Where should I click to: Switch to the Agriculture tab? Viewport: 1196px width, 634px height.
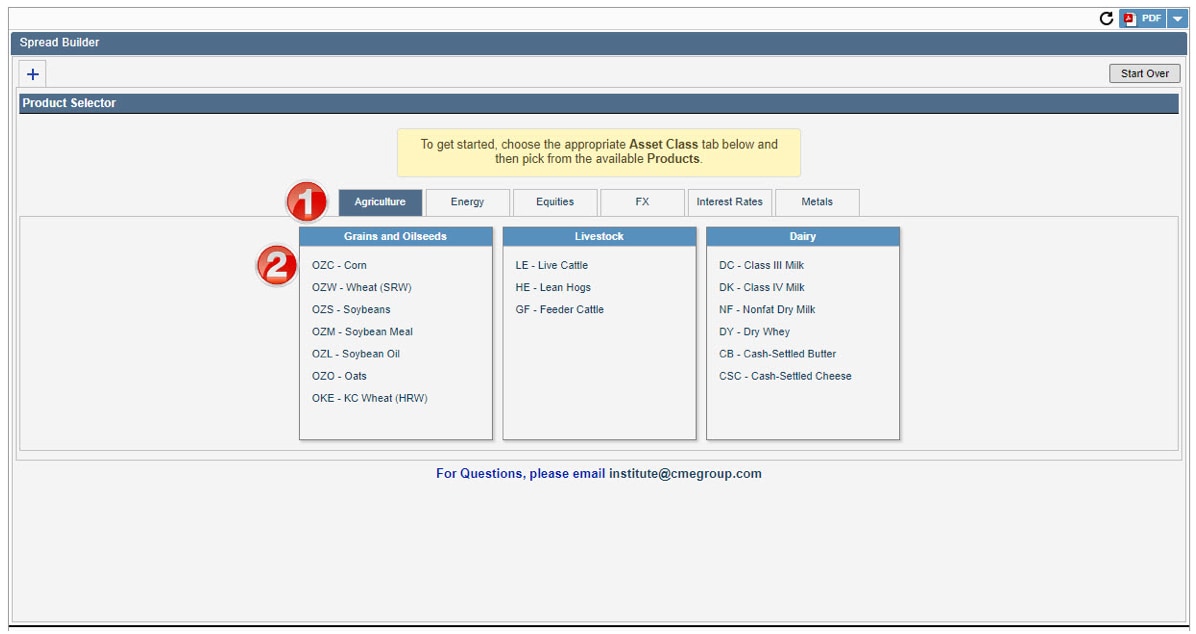coord(380,202)
